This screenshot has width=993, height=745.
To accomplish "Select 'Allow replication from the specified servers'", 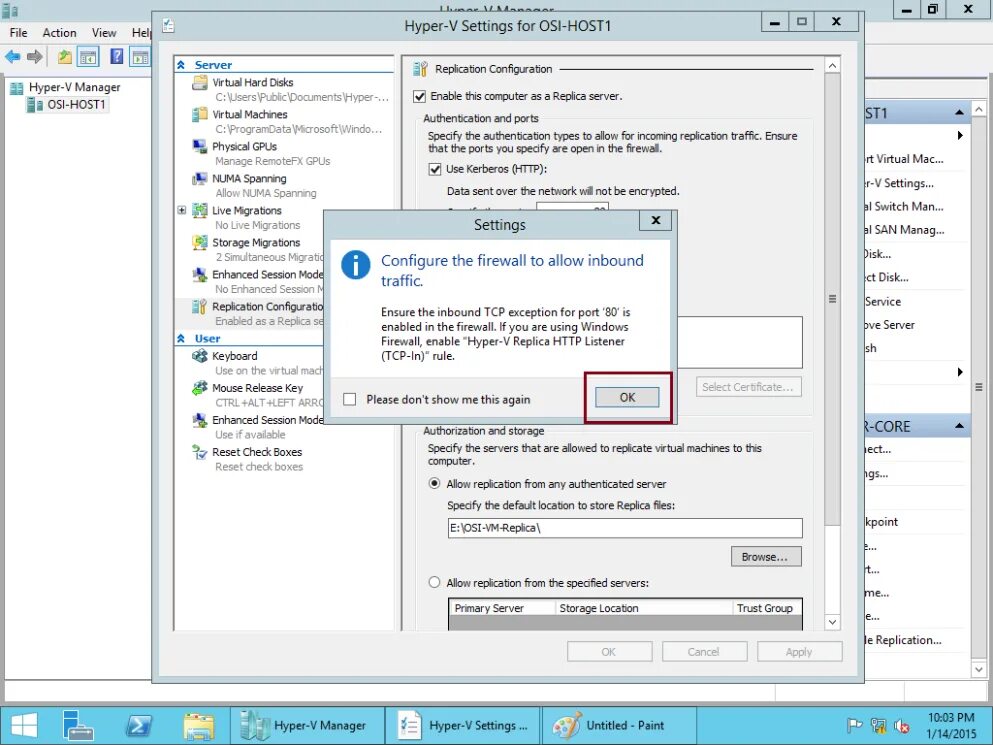I will [x=434, y=582].
